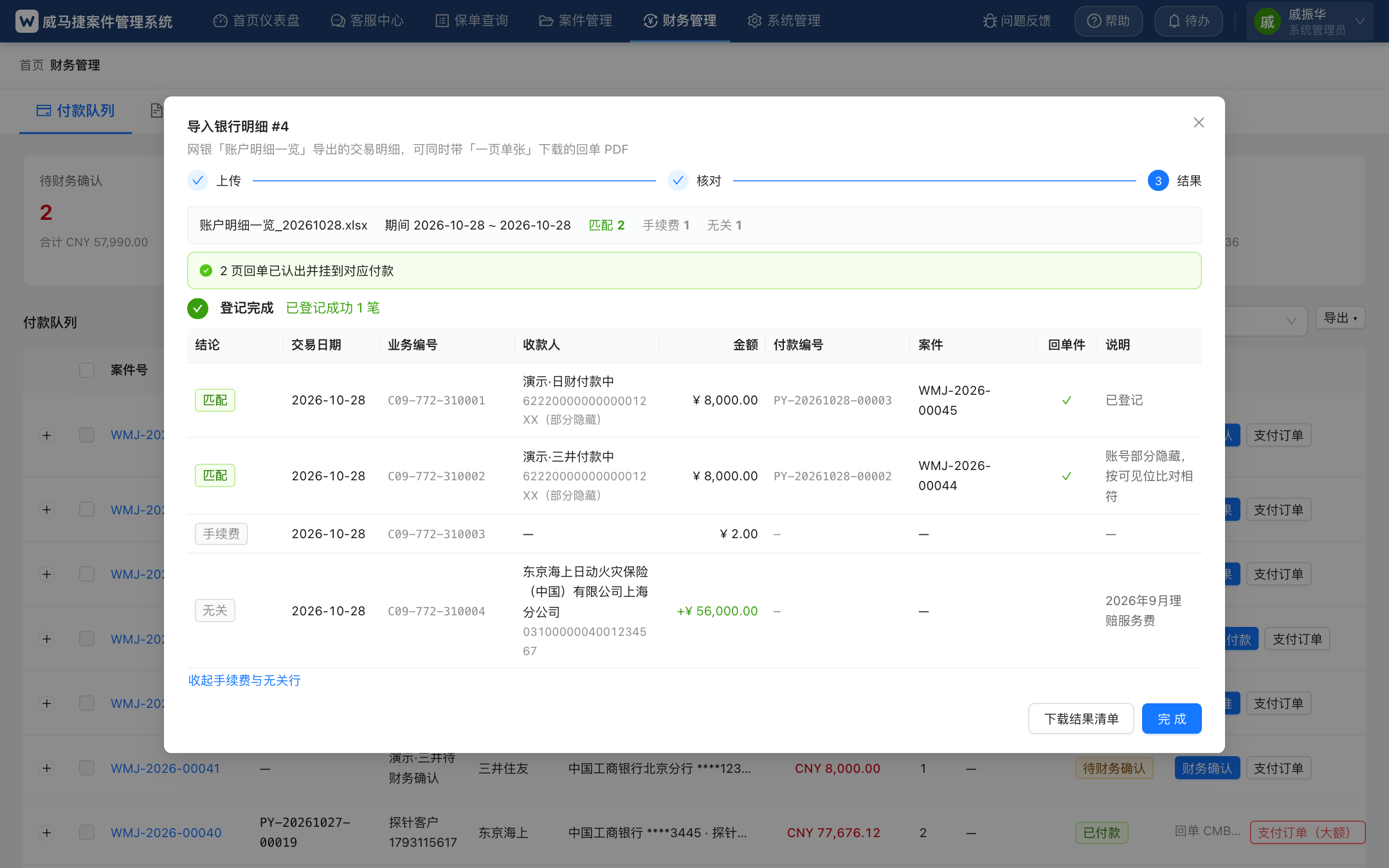Open 案件管理 in the top navigation
1389x868 pixels.
point(576,21)
